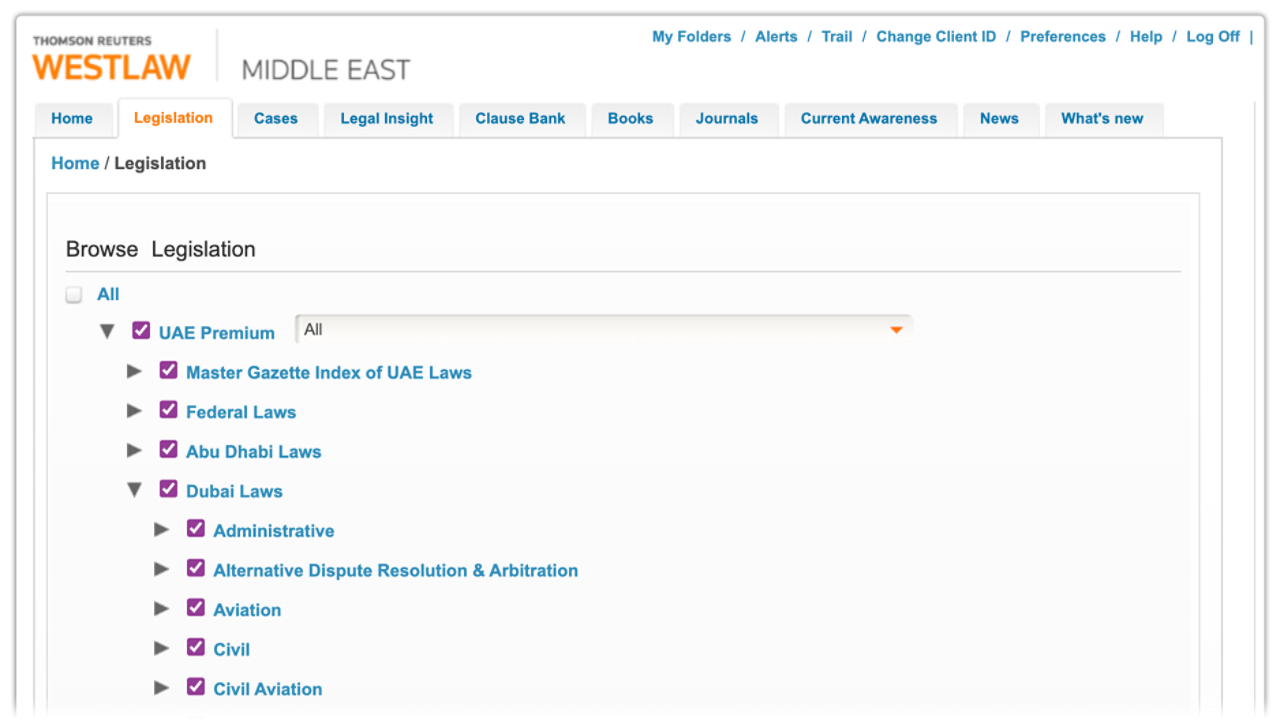Check the All checkbox
The width and height of the screenshot is (1280, 720).
click(x=74, y=295)
